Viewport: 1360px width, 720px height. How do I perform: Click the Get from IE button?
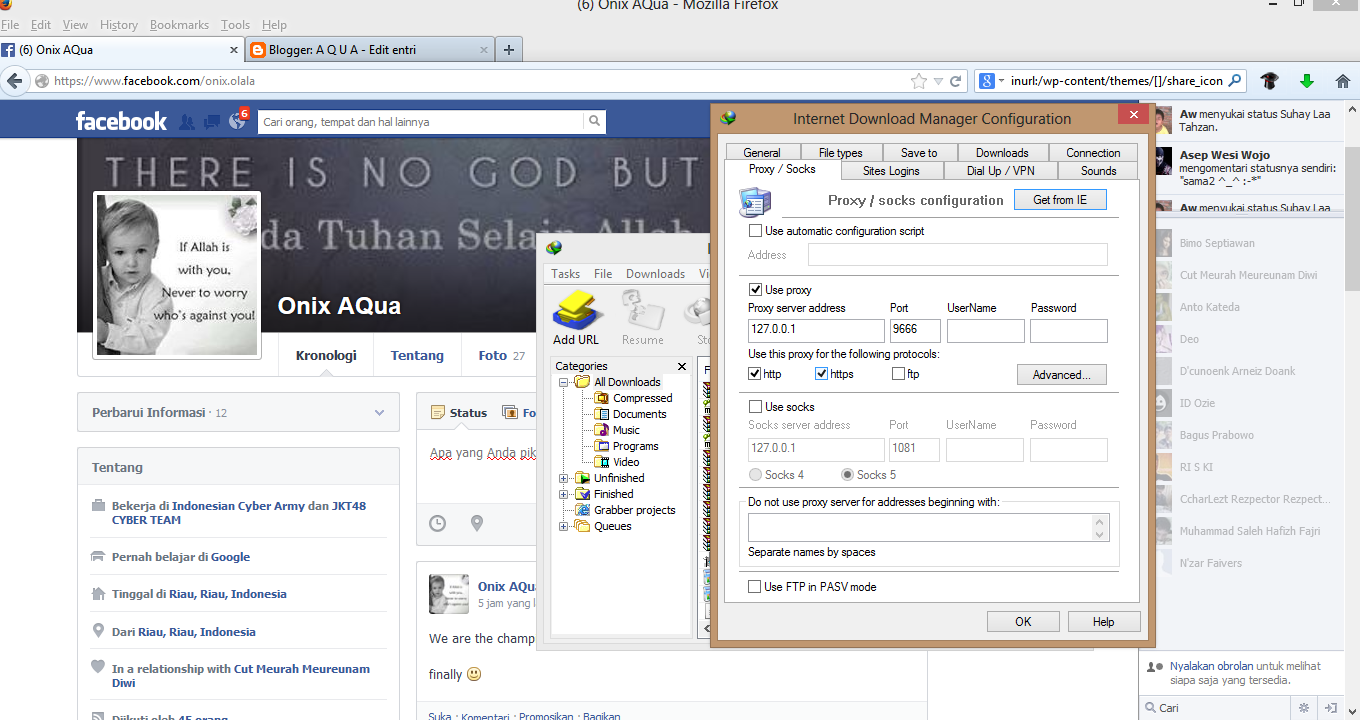(x=1060, y=200)
